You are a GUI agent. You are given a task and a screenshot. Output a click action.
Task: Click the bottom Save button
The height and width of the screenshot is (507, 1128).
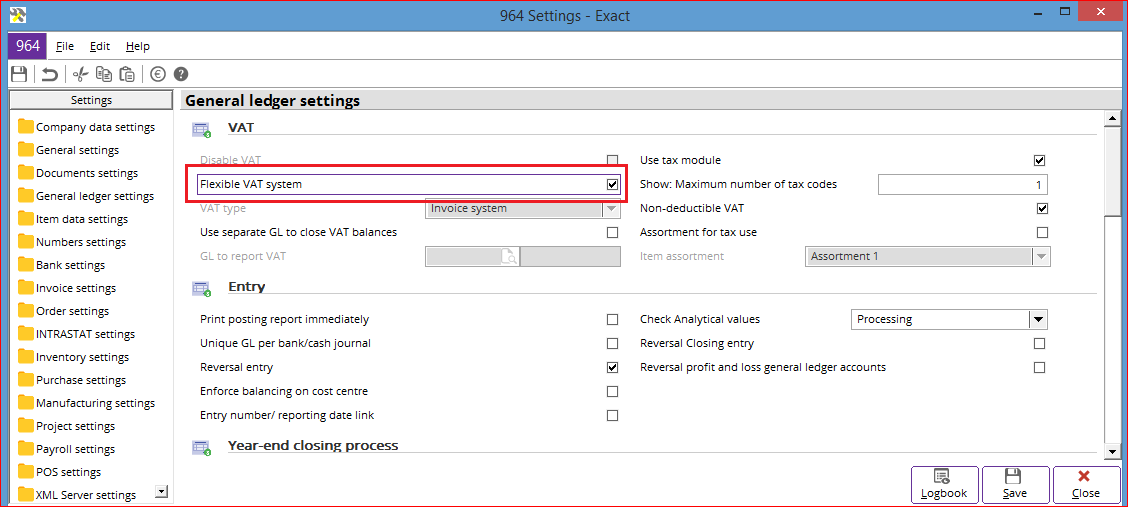(1016, 485)
